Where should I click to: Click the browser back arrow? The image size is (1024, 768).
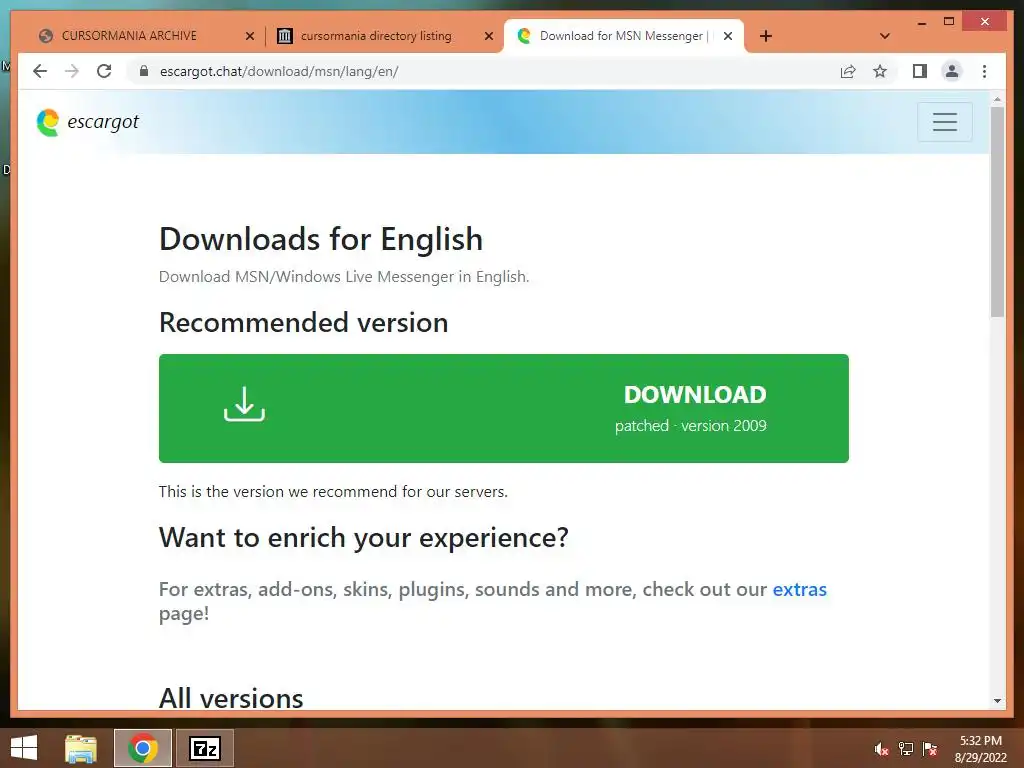tap(40, 71)
